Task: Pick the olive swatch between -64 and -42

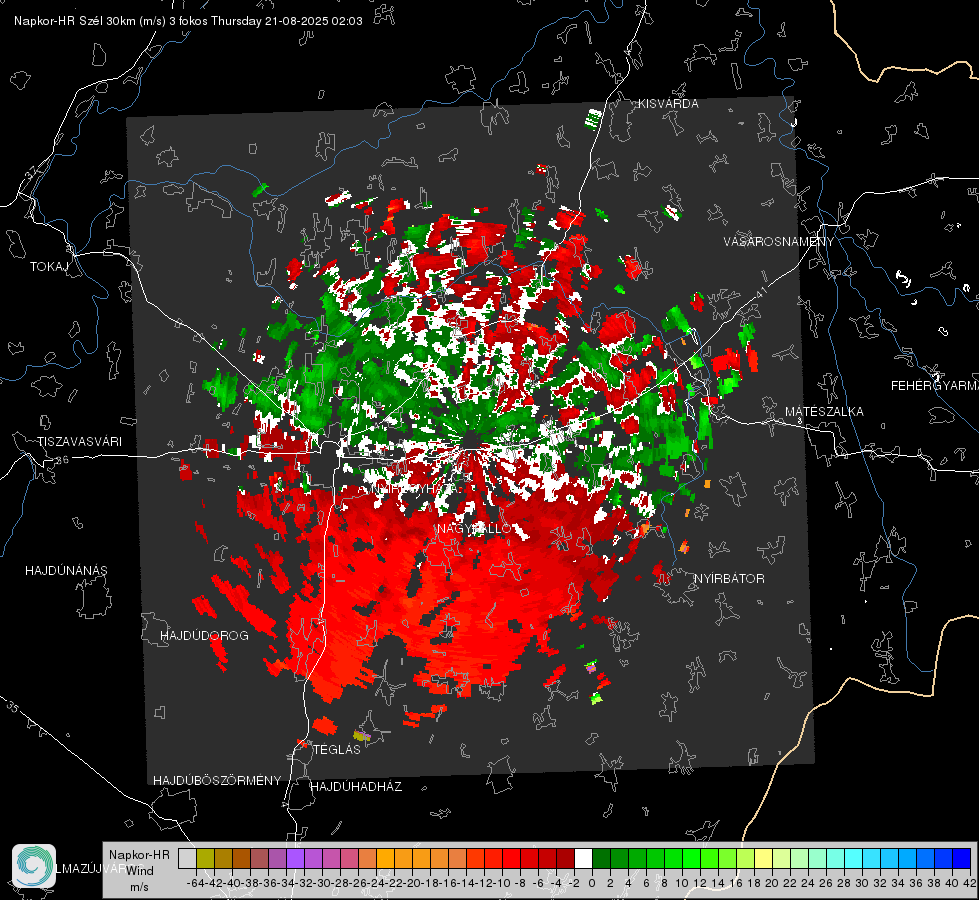Action: coord(205,858)
